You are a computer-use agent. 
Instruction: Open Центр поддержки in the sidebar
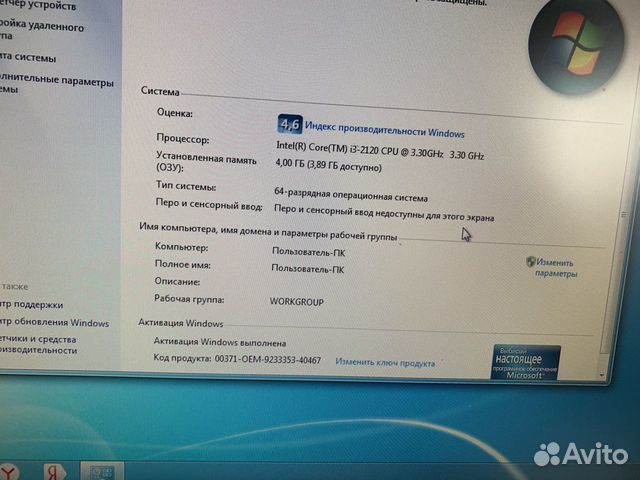[x=31, y=304]
